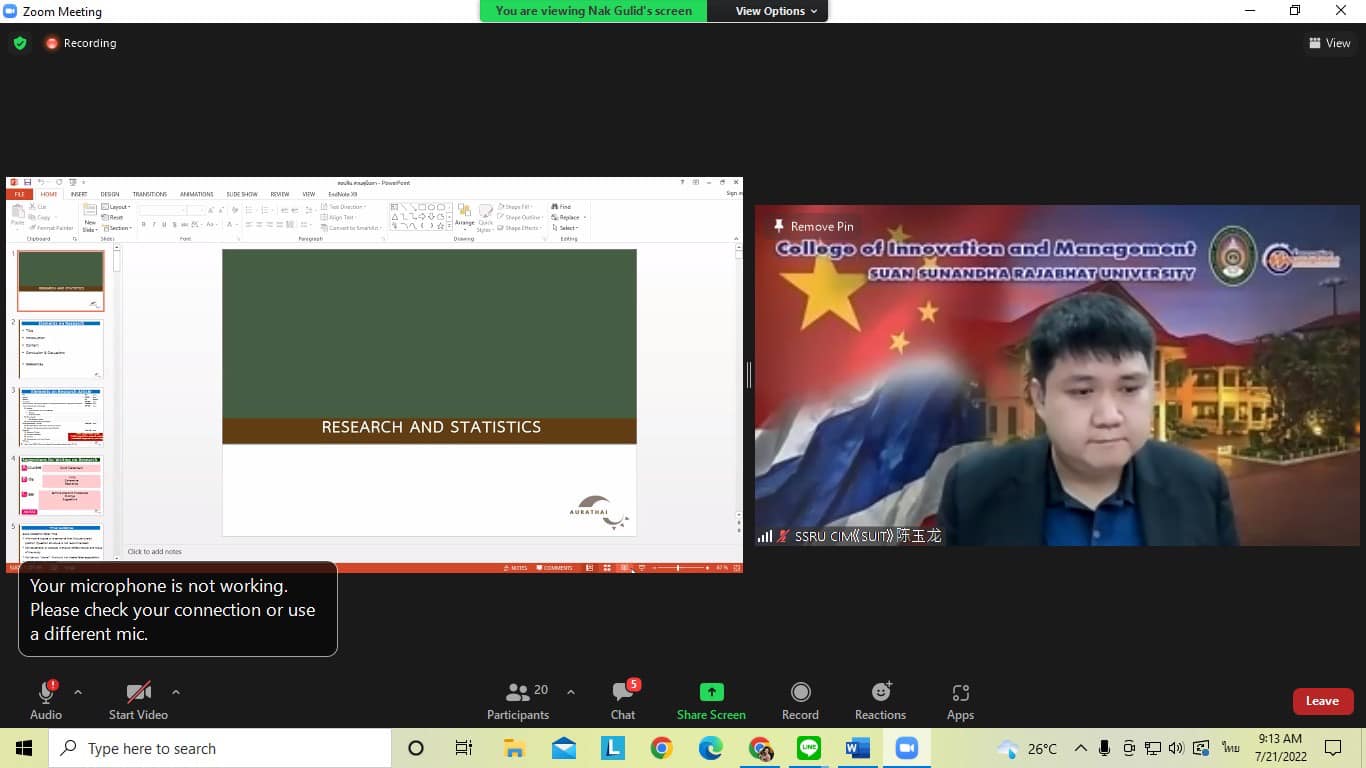Open LINE from the Windows taskbar
The width and height of the screenshot is (1366, 768).
809,748
